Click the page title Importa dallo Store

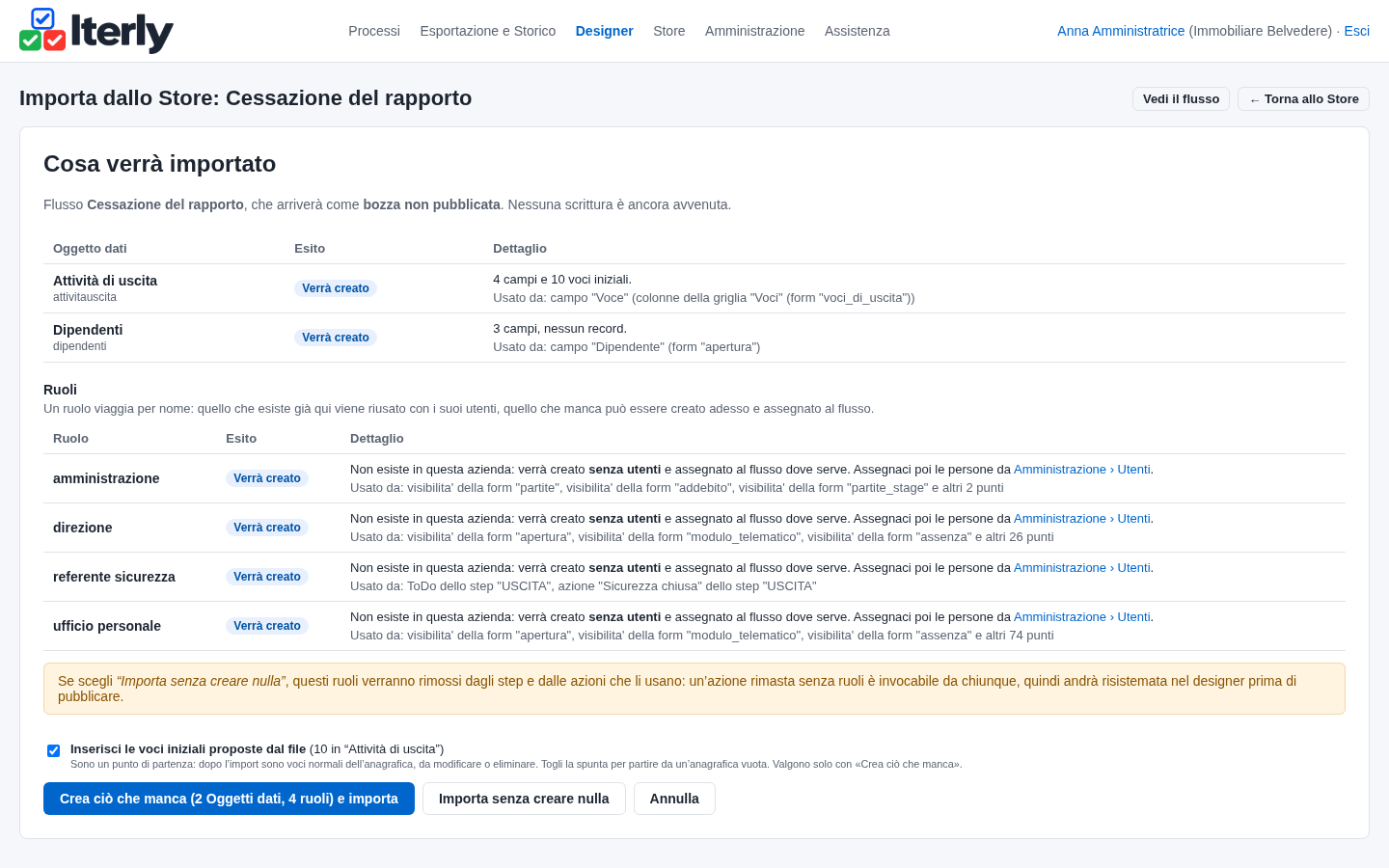[246, 98]
